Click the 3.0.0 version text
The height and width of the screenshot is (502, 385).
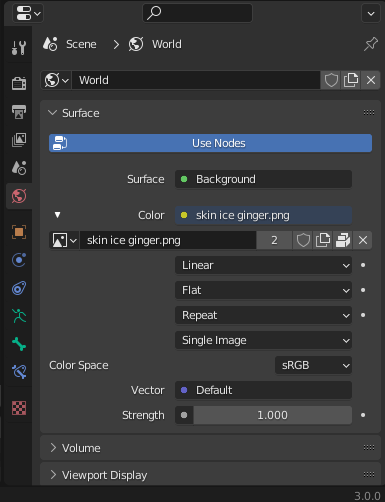tap(367, 496)
